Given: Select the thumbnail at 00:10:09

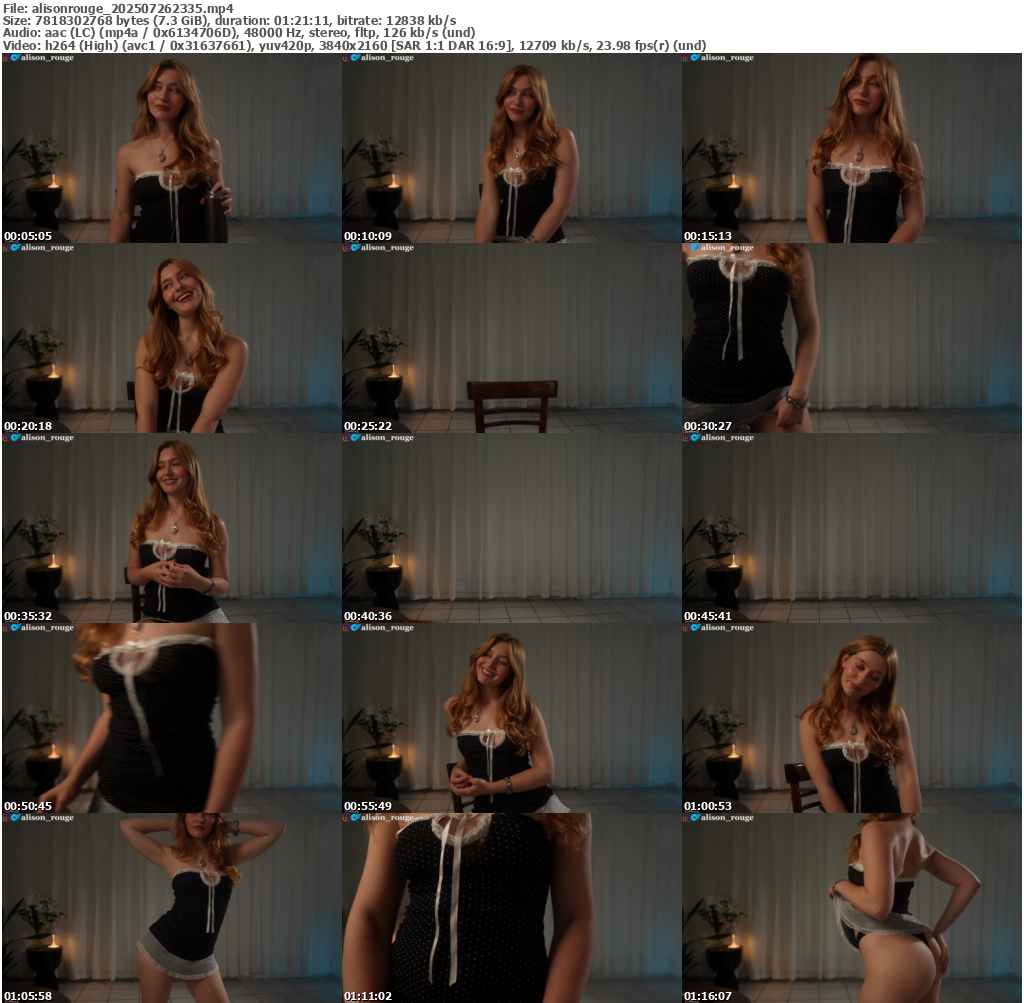Looking at the screenshot, I should 512,148.
